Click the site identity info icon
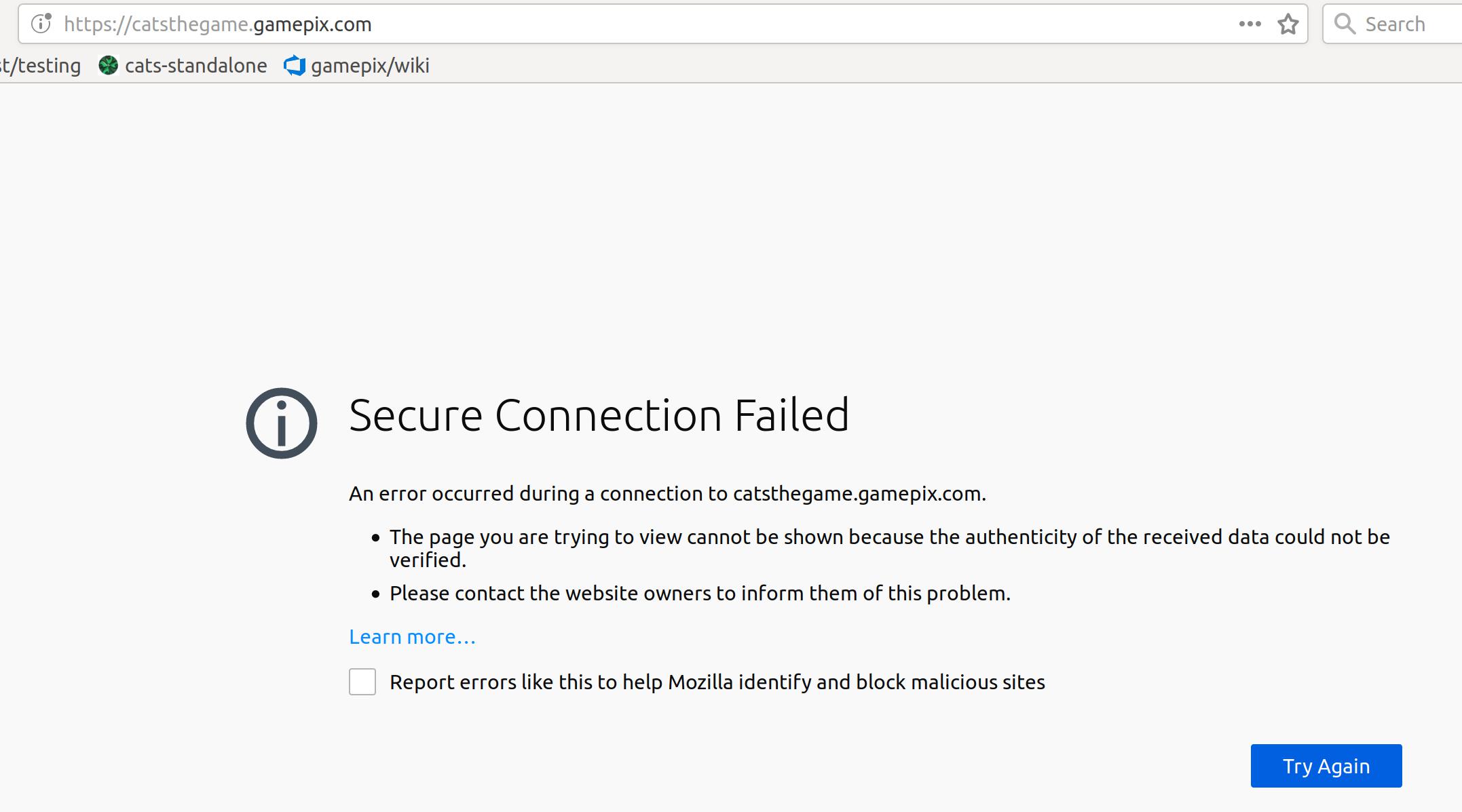This screenshot has height=812, width=1462. (x=41, y=24)
